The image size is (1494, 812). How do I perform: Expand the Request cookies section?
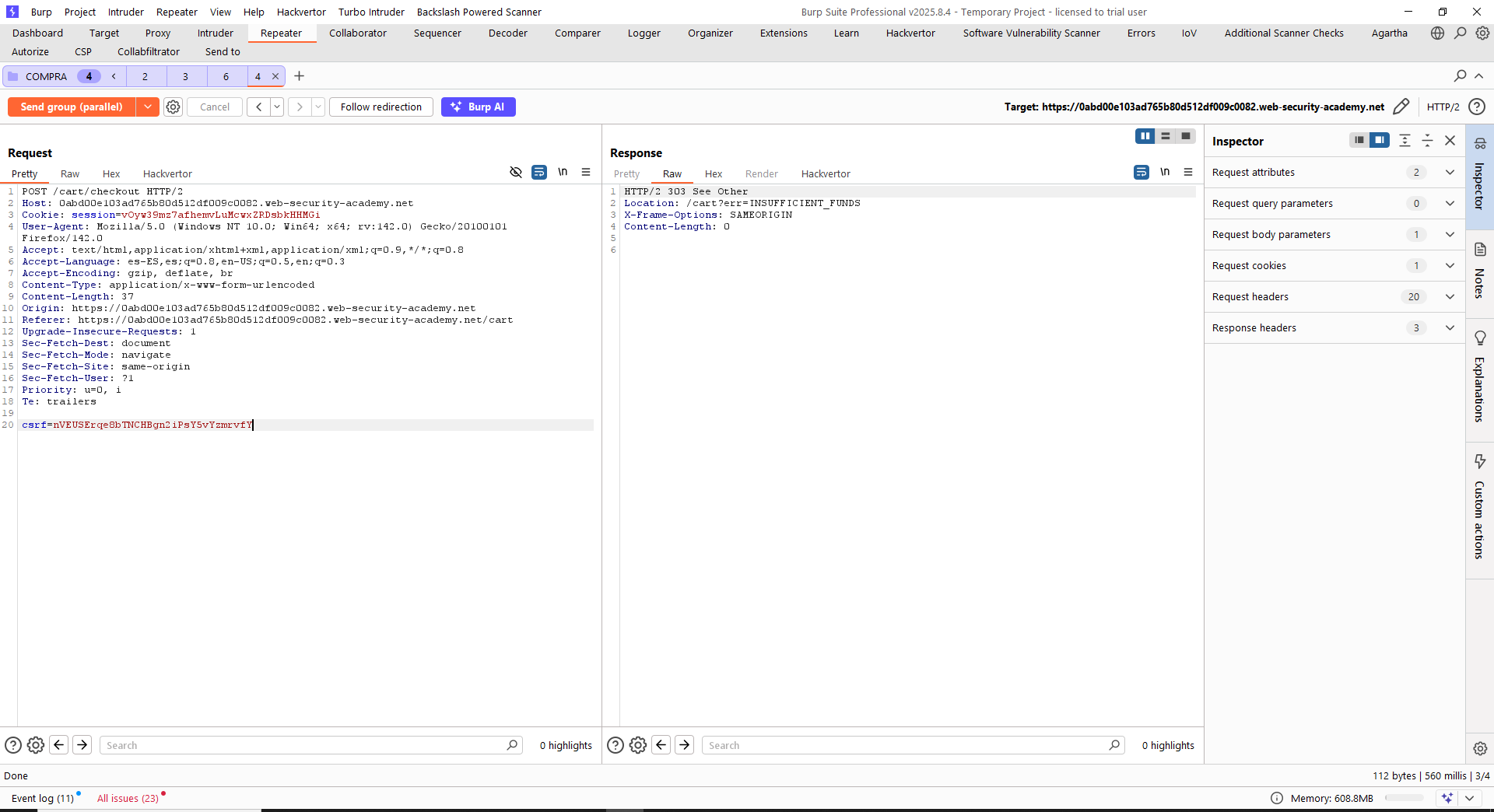(1450, 265)
